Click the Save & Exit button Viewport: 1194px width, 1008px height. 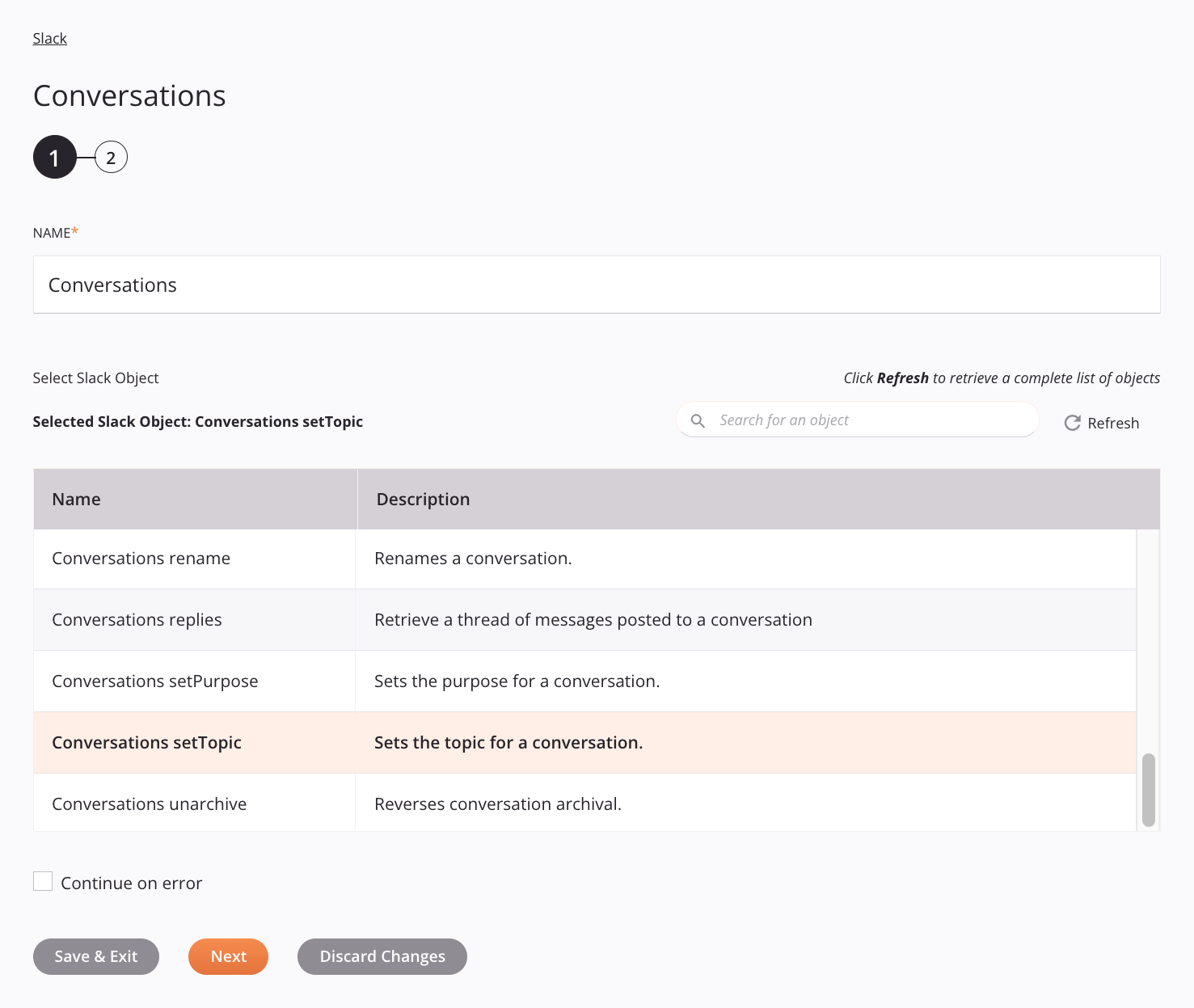(96, 956)
